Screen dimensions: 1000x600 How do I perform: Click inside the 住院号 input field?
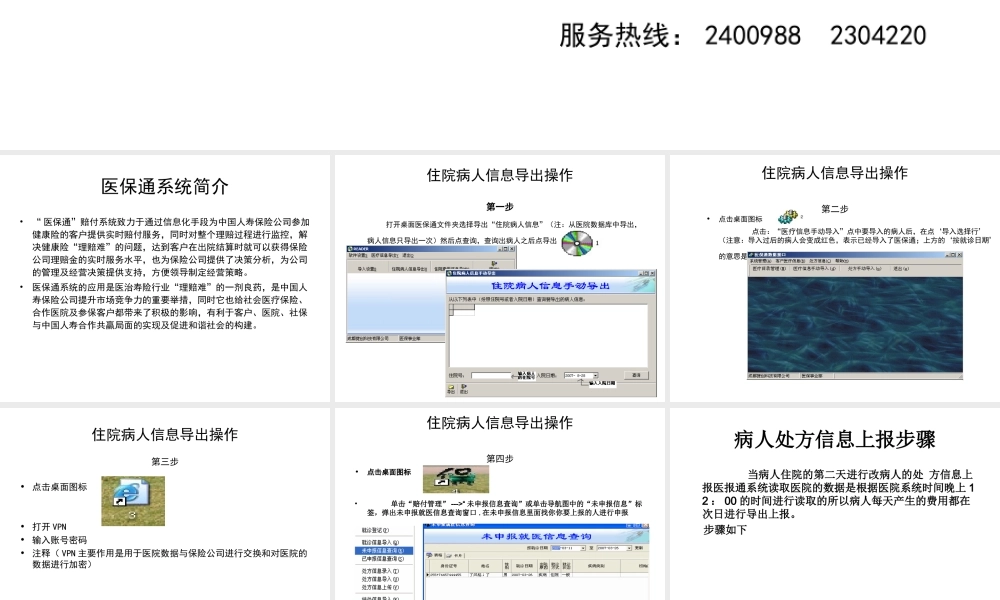click(491, 375)
